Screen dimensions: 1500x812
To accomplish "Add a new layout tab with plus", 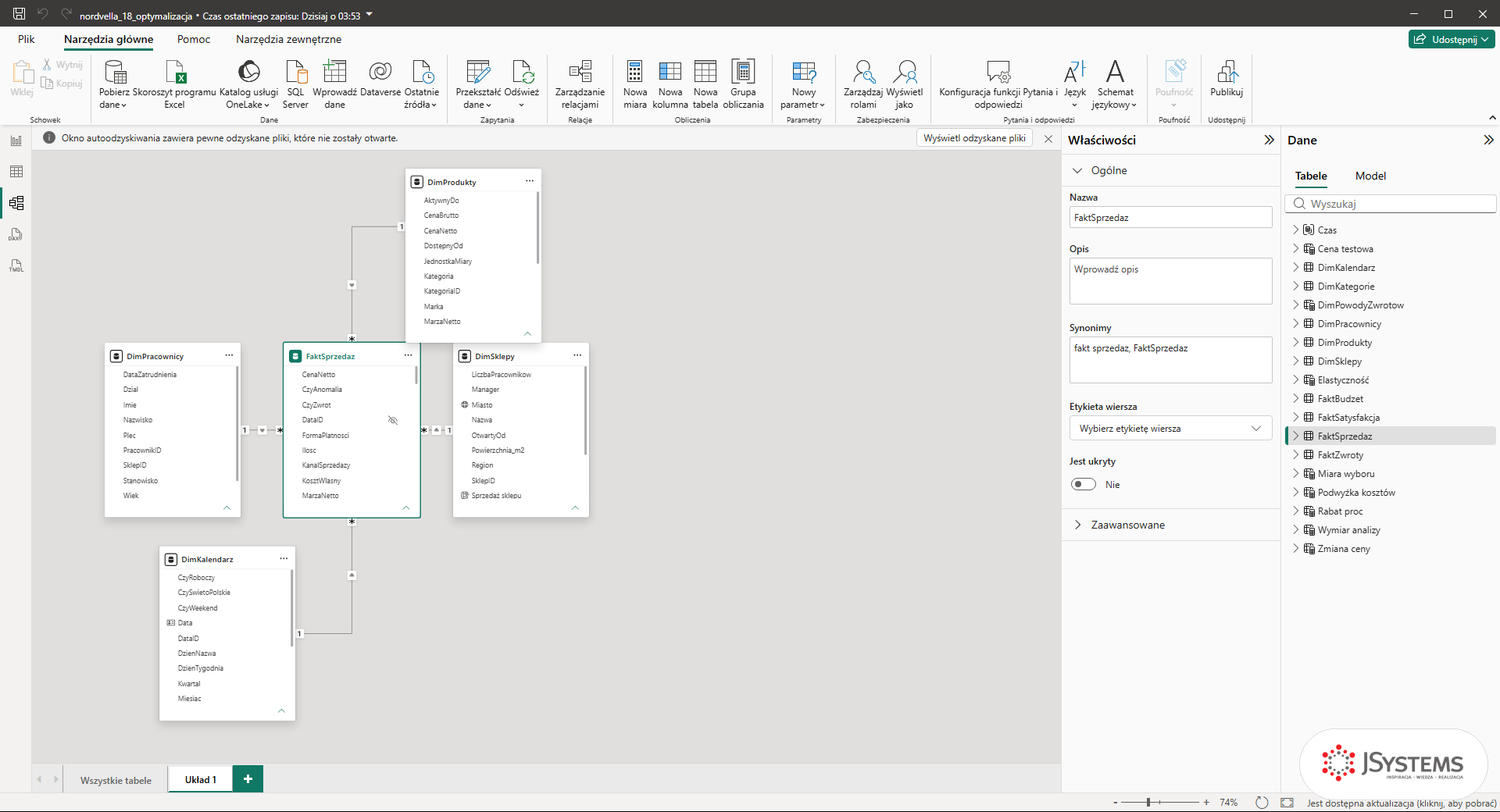I will [x=248, y=779].
